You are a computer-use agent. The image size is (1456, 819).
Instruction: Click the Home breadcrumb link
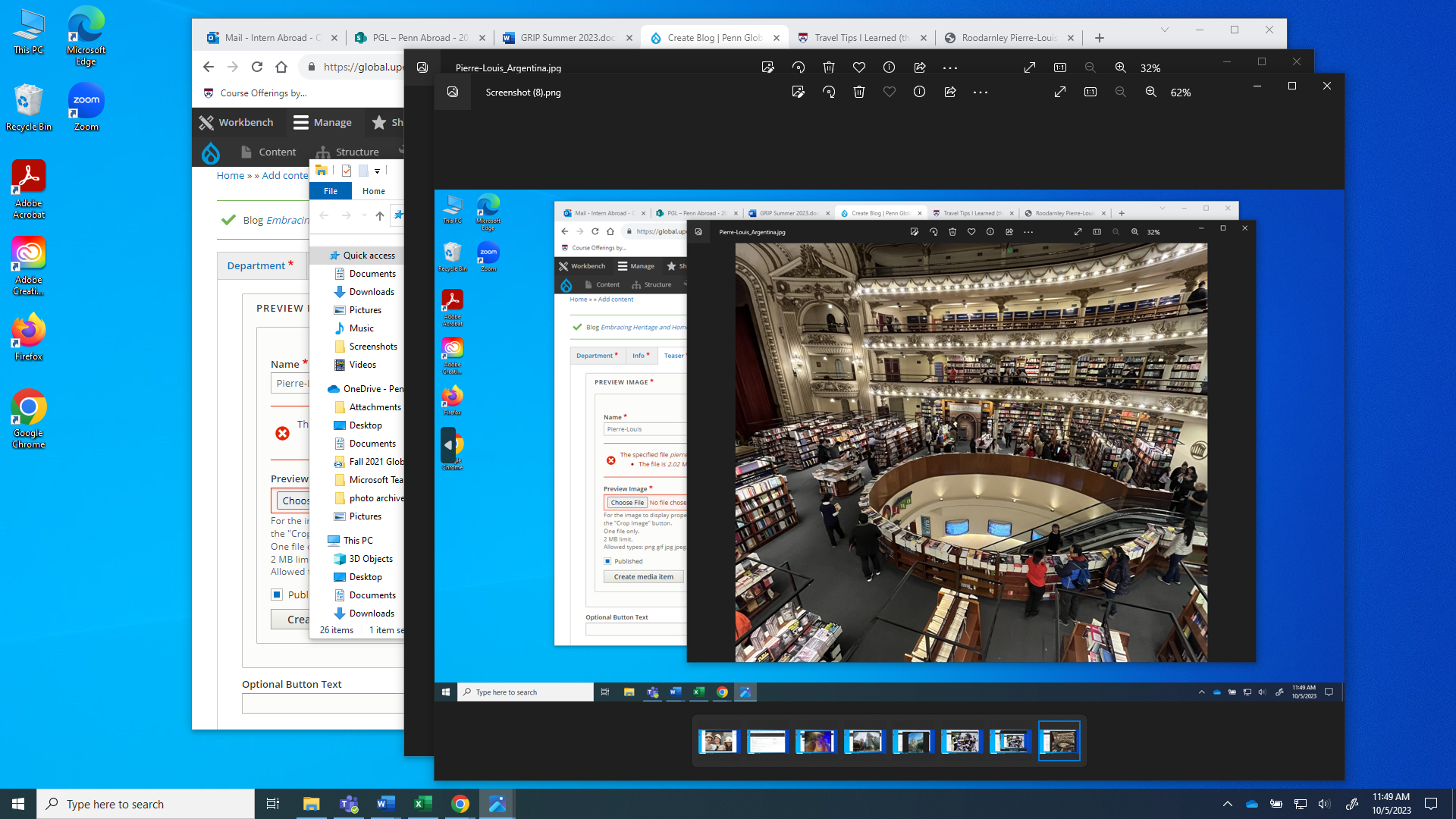click(x=231, y=175)
